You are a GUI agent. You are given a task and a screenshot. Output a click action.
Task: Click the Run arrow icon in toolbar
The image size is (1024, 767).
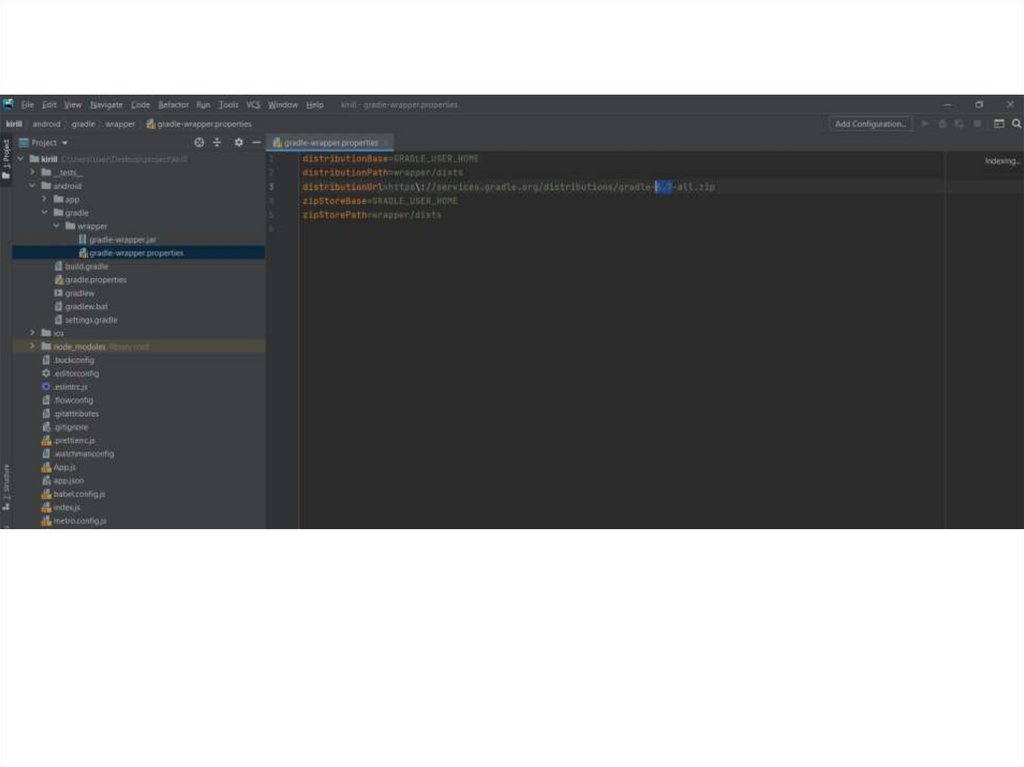point(925,124)
